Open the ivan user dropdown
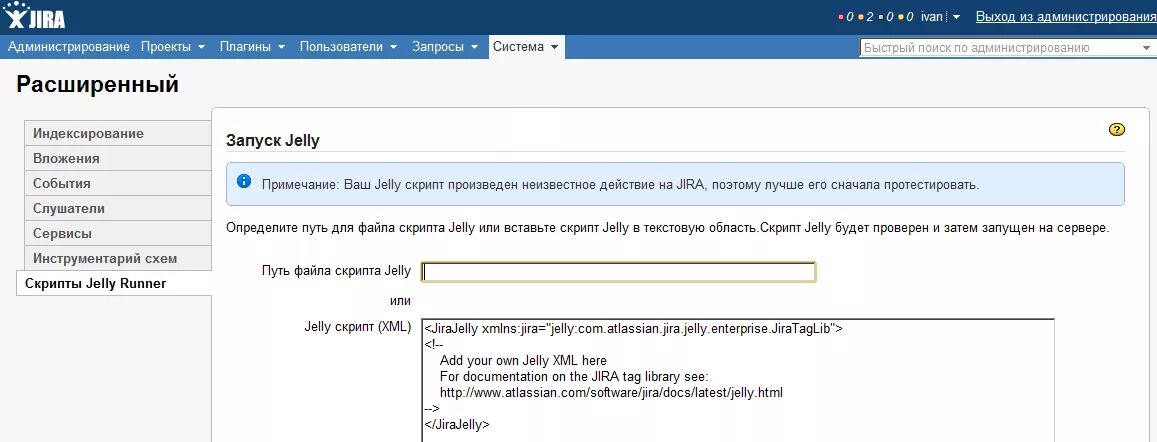 (x=941, y=16)
